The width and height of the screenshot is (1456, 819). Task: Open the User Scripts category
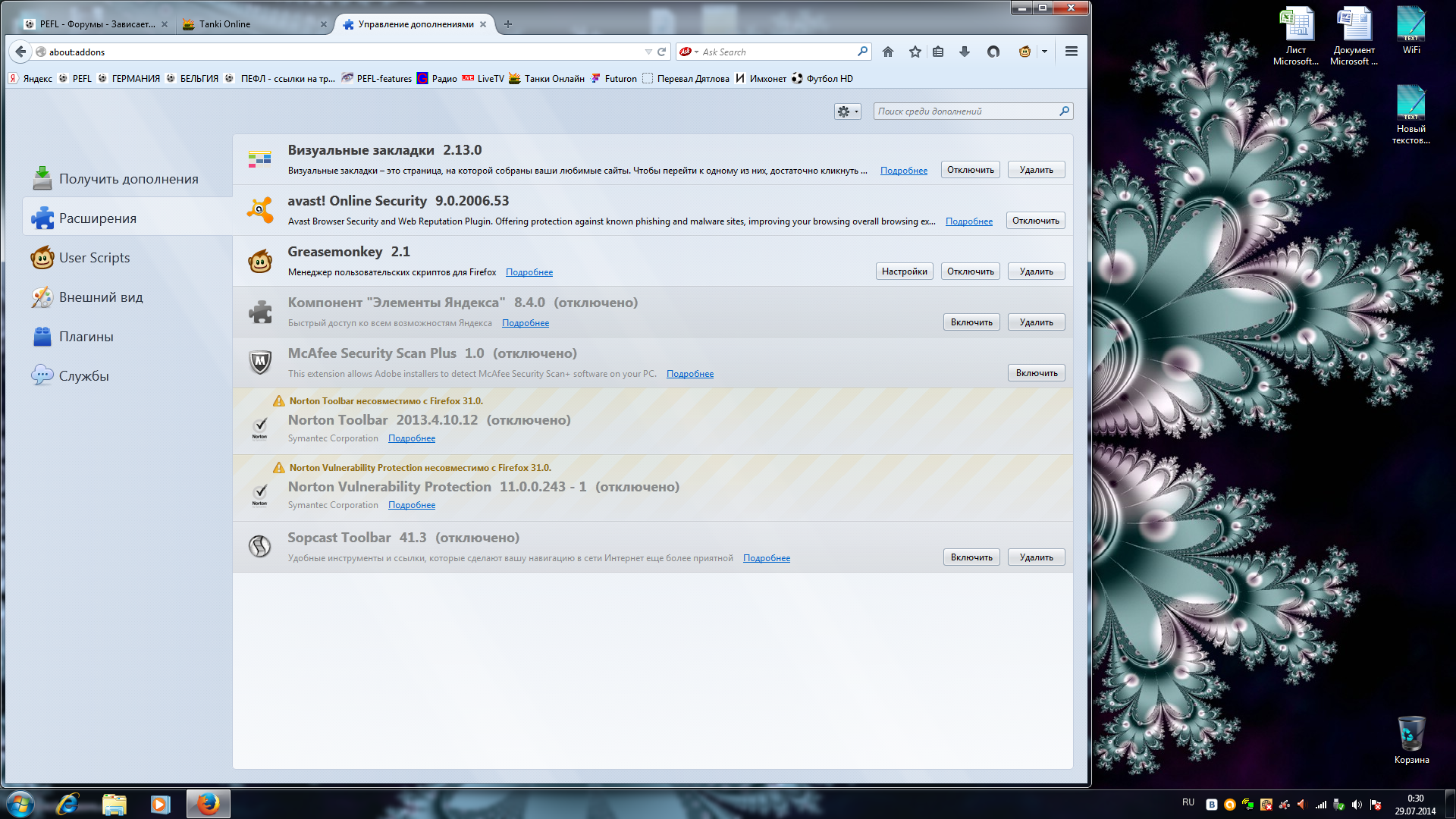127,258
